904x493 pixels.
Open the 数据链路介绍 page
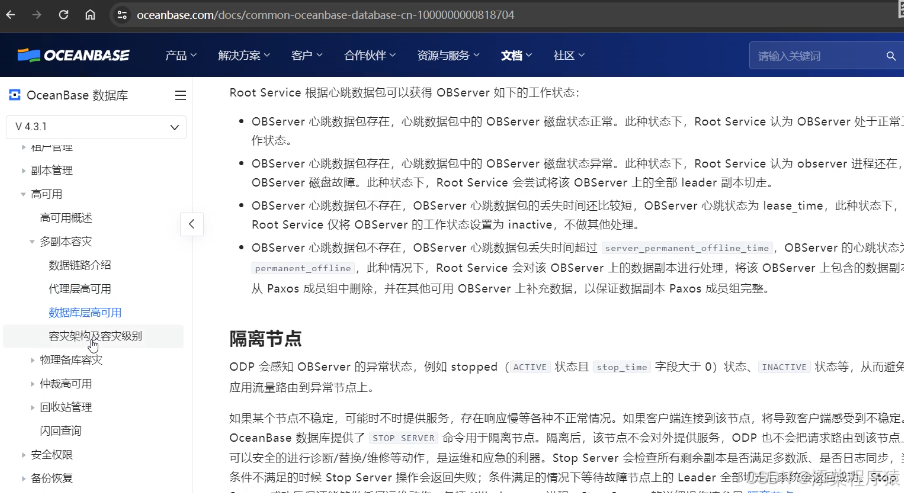click(x=80, y=265)
